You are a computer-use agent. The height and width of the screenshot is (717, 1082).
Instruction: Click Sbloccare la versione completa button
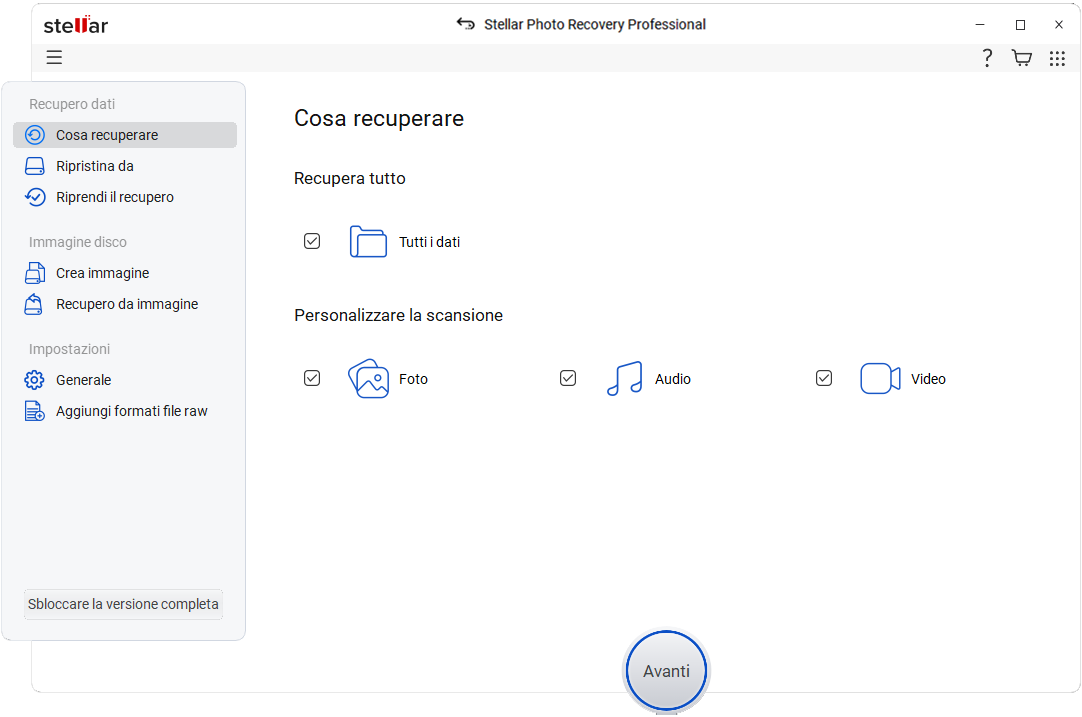click(124, 605)
